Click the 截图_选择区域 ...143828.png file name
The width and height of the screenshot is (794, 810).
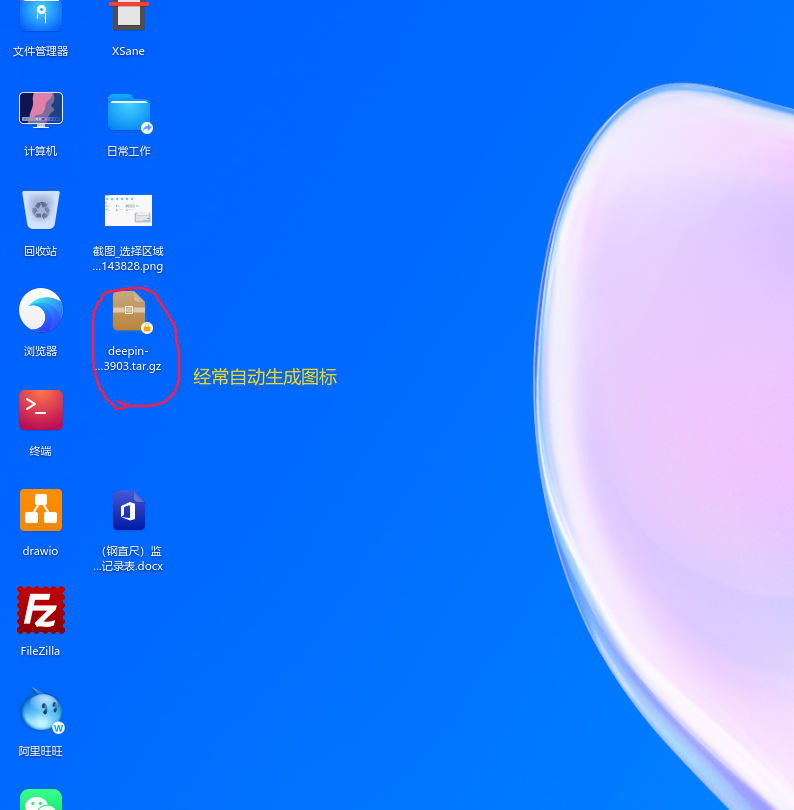[128, 259]
